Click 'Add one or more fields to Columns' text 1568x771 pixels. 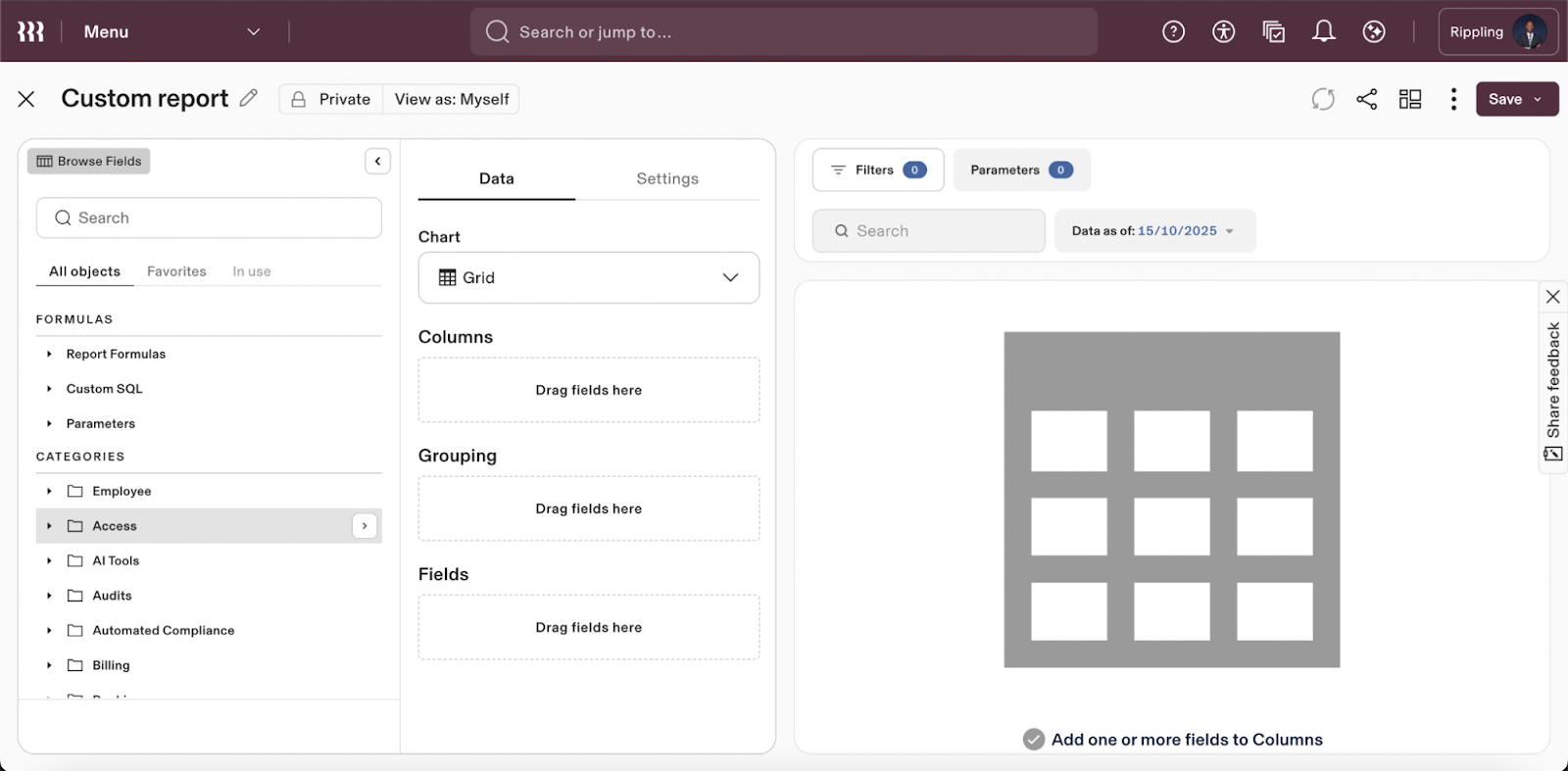point(1187,740)
